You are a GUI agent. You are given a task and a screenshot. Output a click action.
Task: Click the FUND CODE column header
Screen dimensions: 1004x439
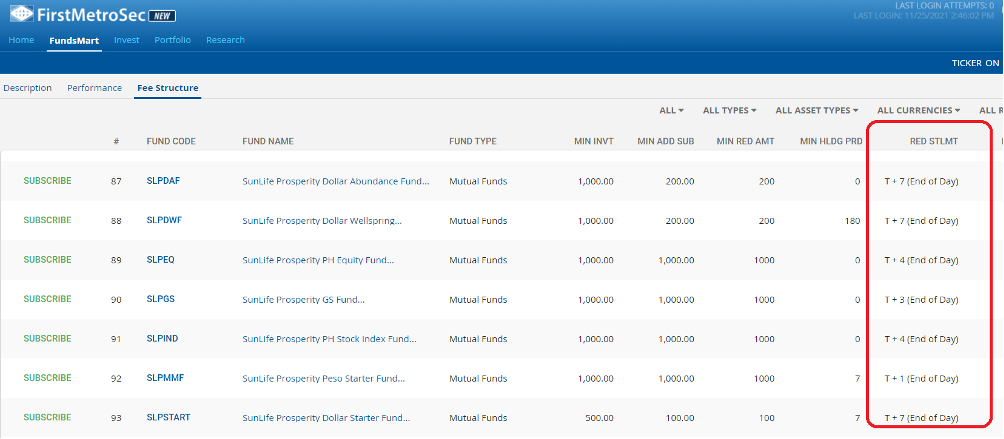click(171, 141)
